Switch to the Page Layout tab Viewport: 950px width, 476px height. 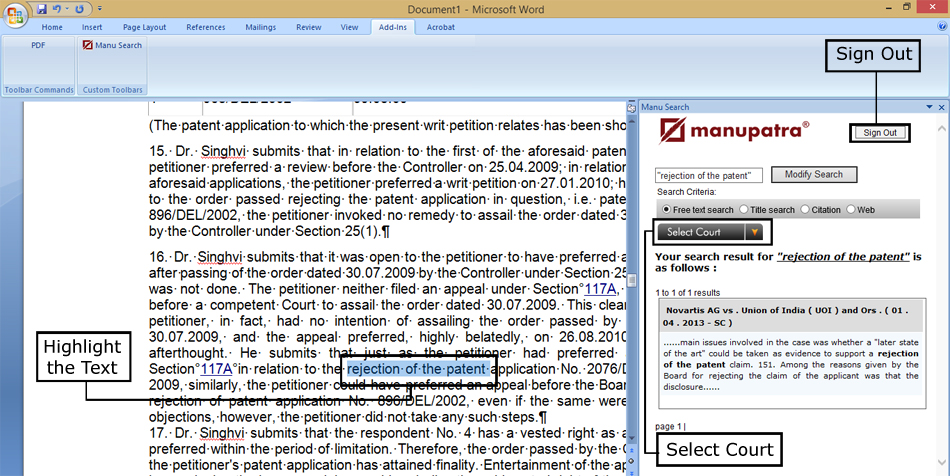[144, 27]
